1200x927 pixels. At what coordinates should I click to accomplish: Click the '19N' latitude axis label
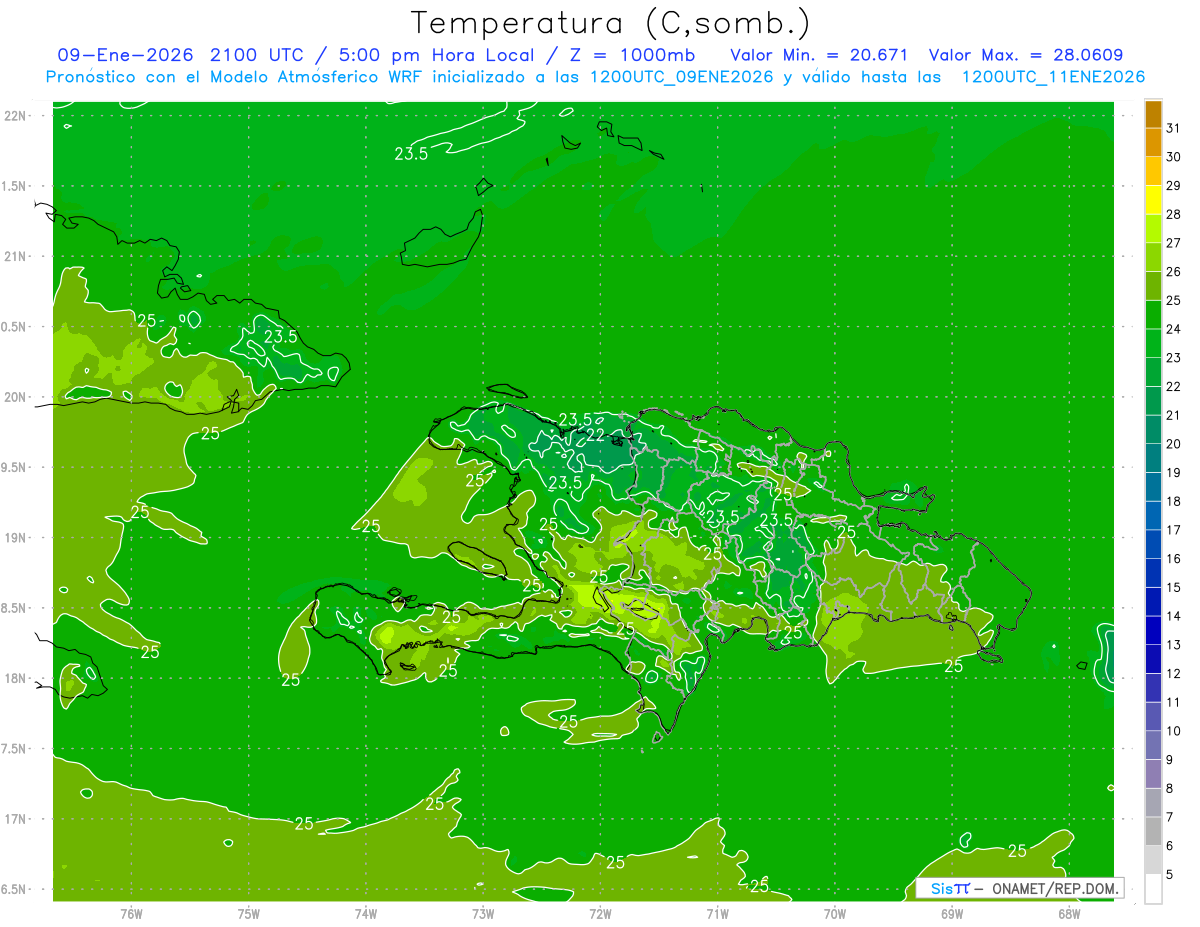[16, 538]
